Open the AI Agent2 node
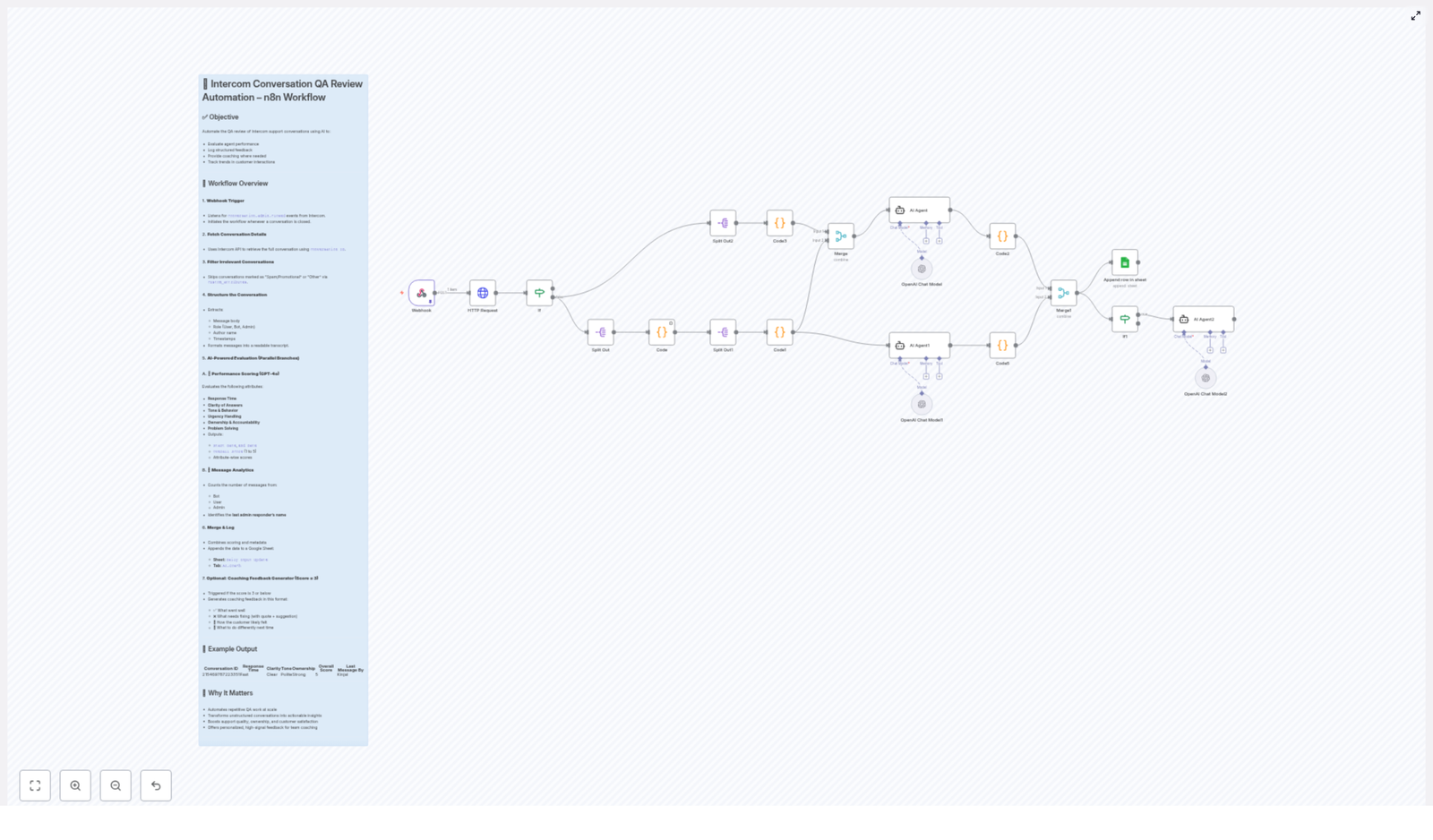This screenshot has width=1433, height=840. click(x=1203, y=319)
